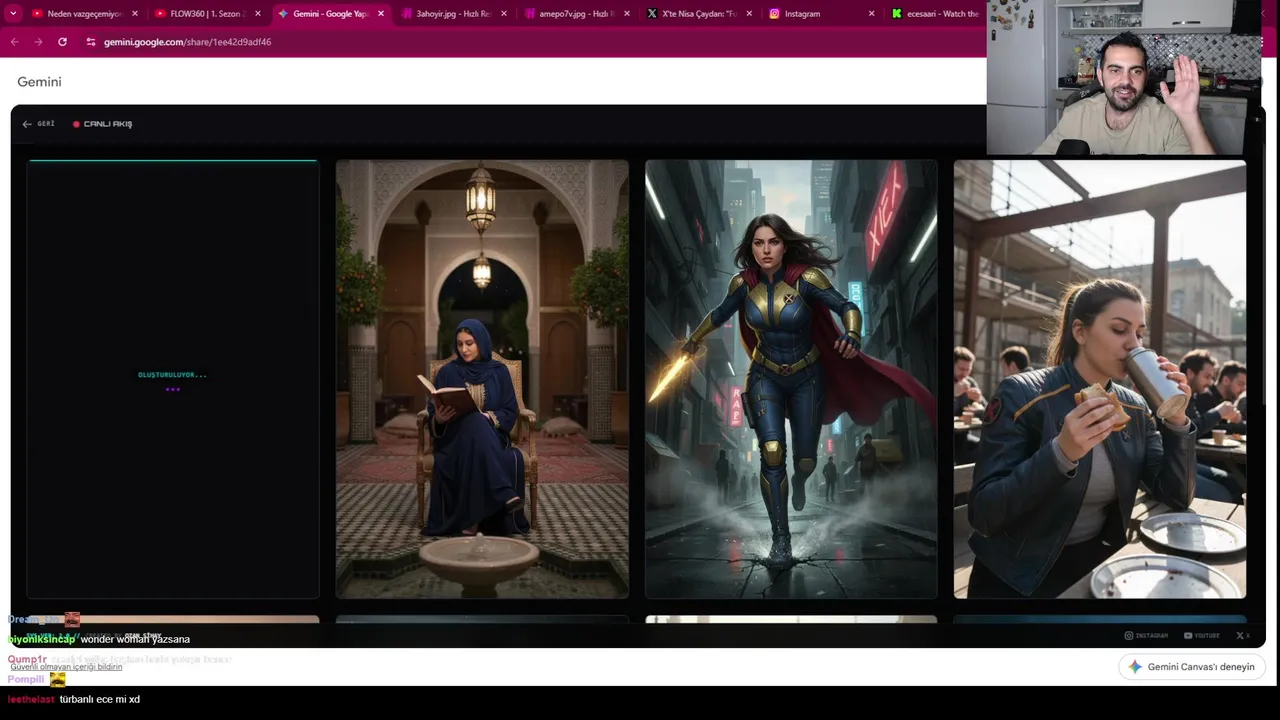
Task: Click 'Güvenli olmayan içeriği bildirin' link
Action: pos(66,667)
